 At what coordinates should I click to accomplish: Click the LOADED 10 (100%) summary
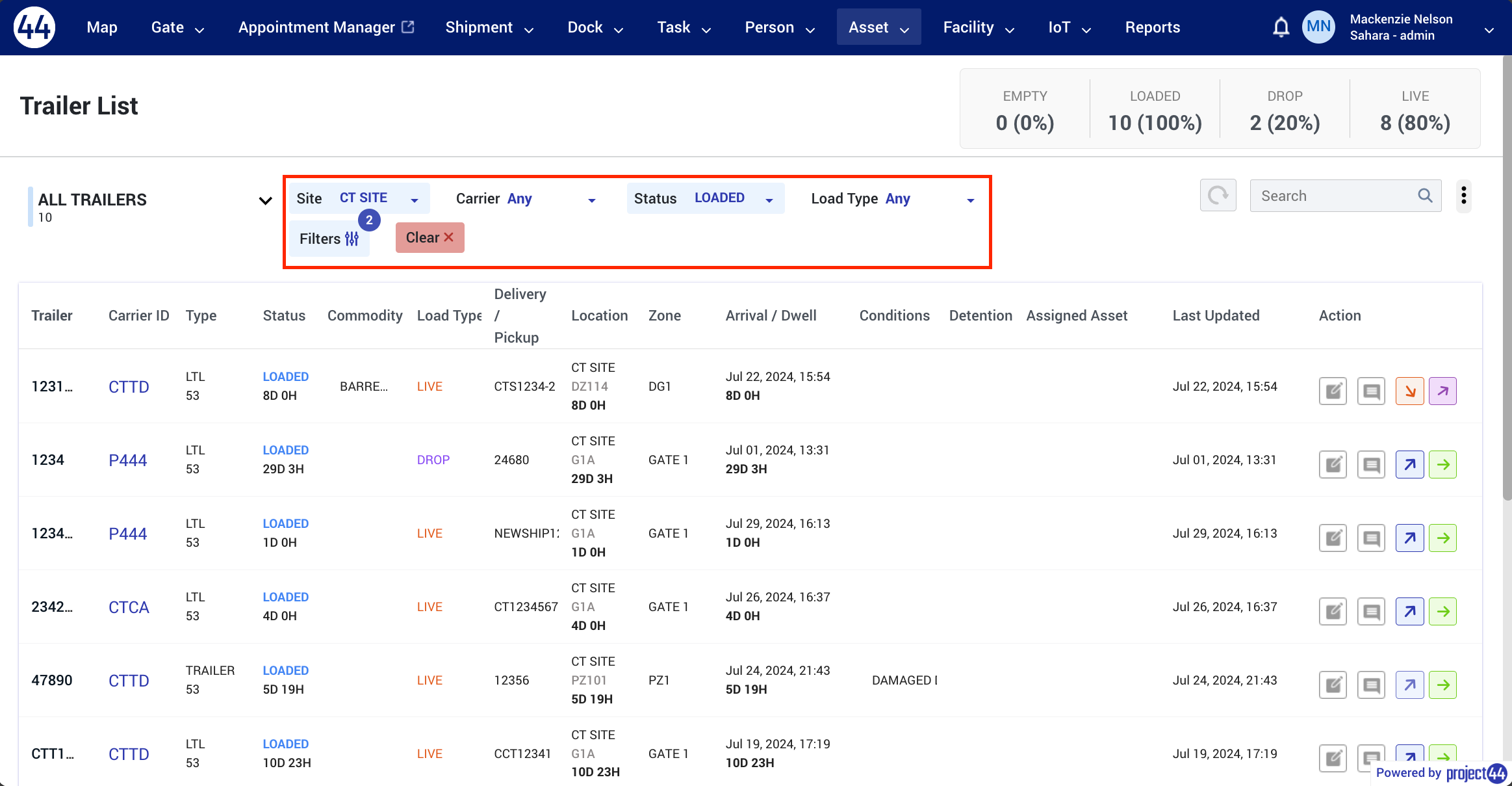(x=1155, y=109)
